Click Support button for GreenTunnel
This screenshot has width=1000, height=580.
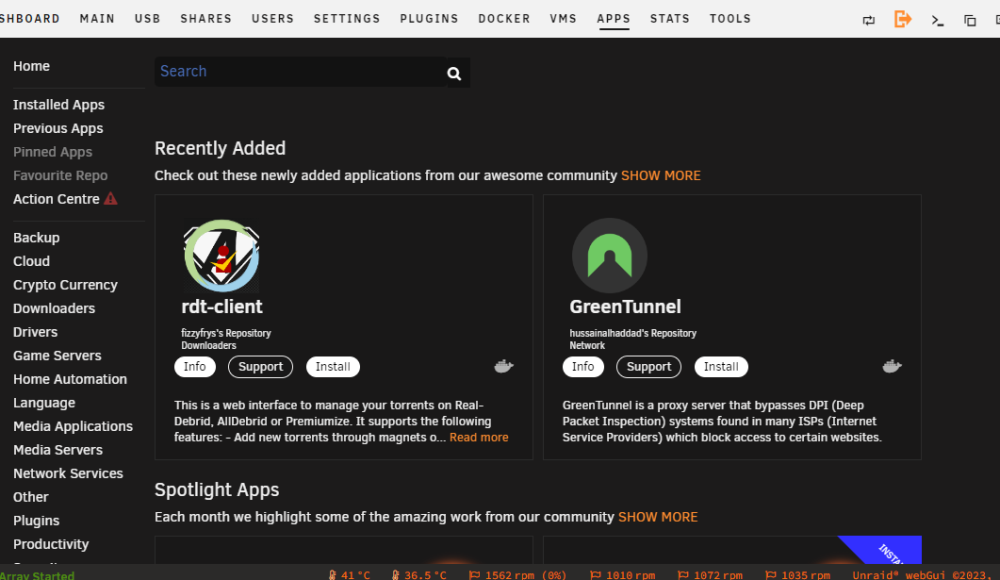point(649,367)
